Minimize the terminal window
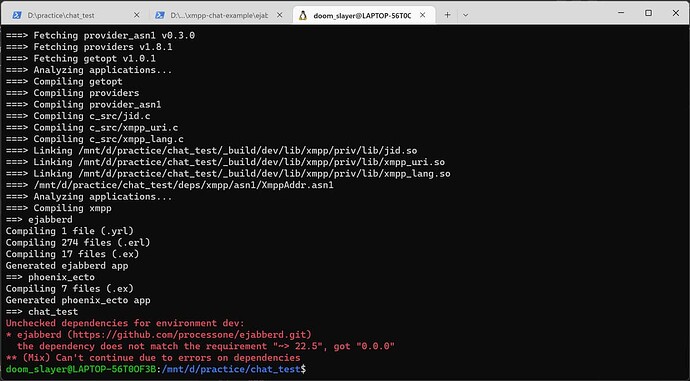This screenshot has height=381, width=690. (x=621, y=13)
